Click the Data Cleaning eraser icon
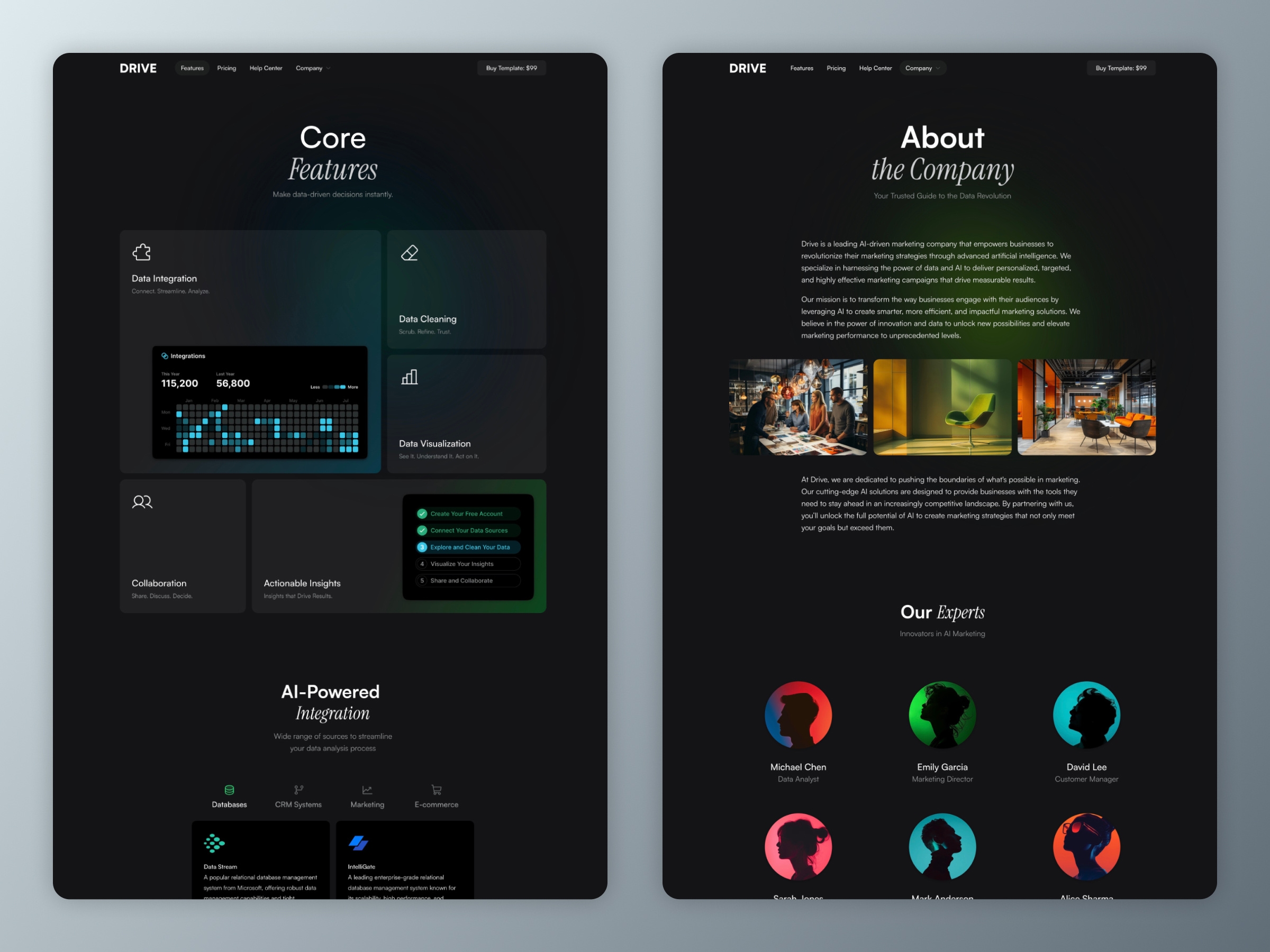The height and width of the screenshot is (952, 1270). (409, 253)
